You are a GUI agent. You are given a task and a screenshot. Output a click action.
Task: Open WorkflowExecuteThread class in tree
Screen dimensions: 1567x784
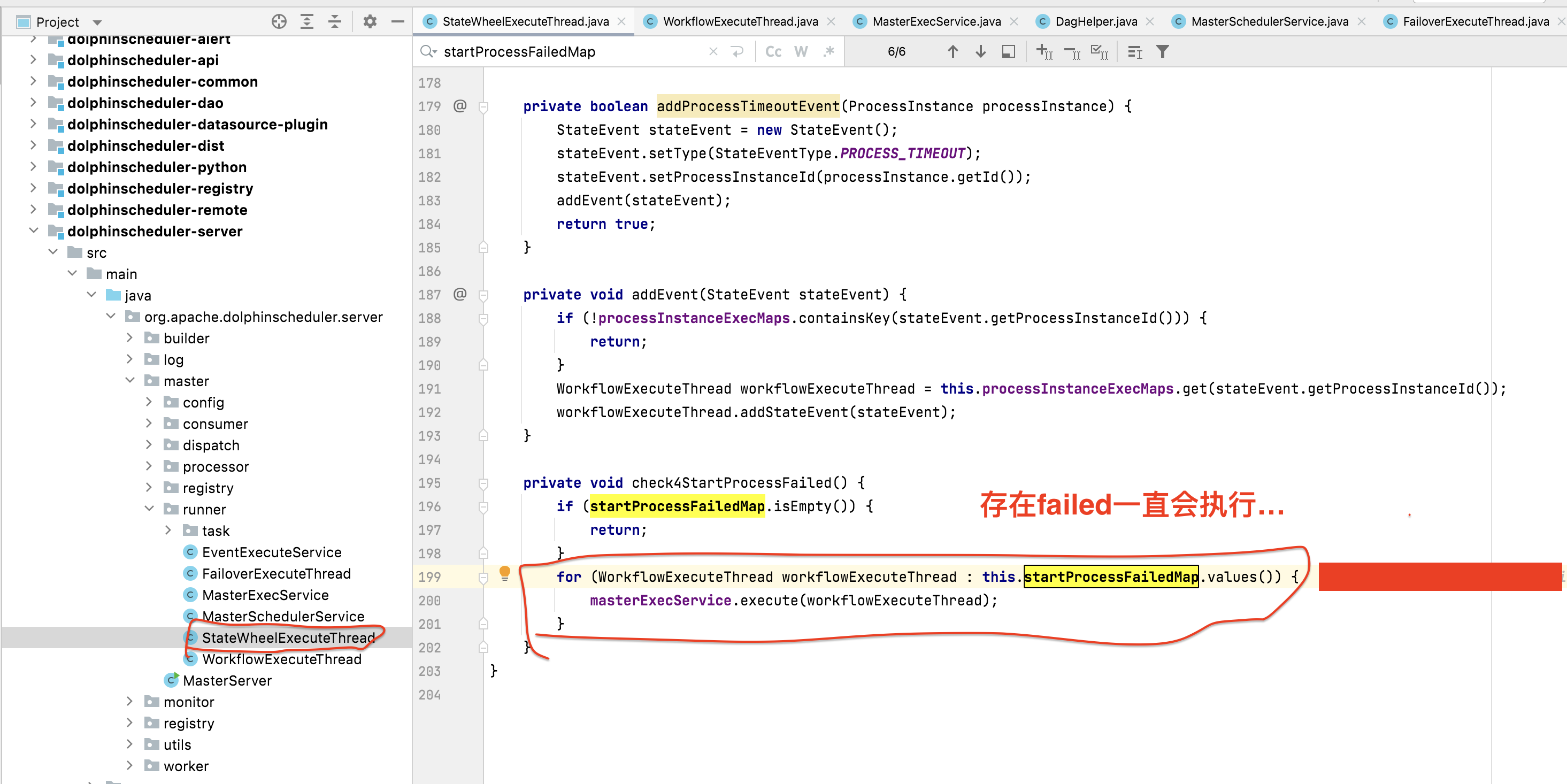282,659
